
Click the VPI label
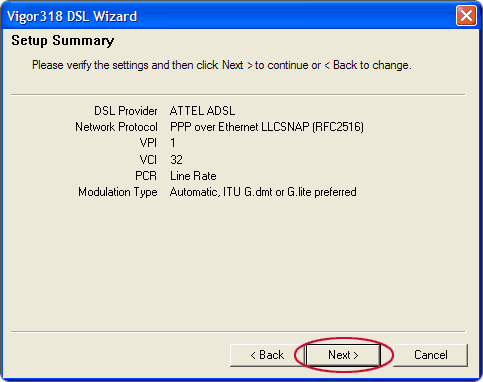pyautogui.click(x=148, y=143)
